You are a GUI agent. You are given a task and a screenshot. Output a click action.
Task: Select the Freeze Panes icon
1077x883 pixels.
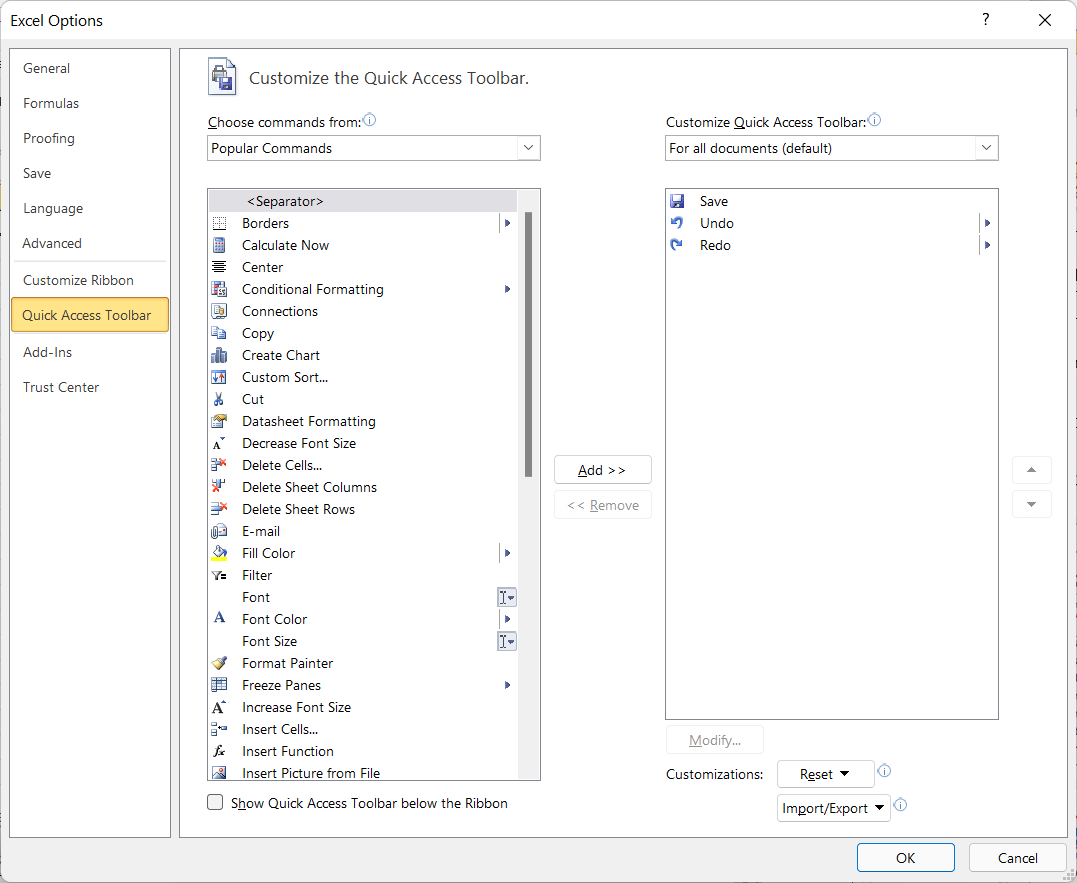[x=219, y=685]
